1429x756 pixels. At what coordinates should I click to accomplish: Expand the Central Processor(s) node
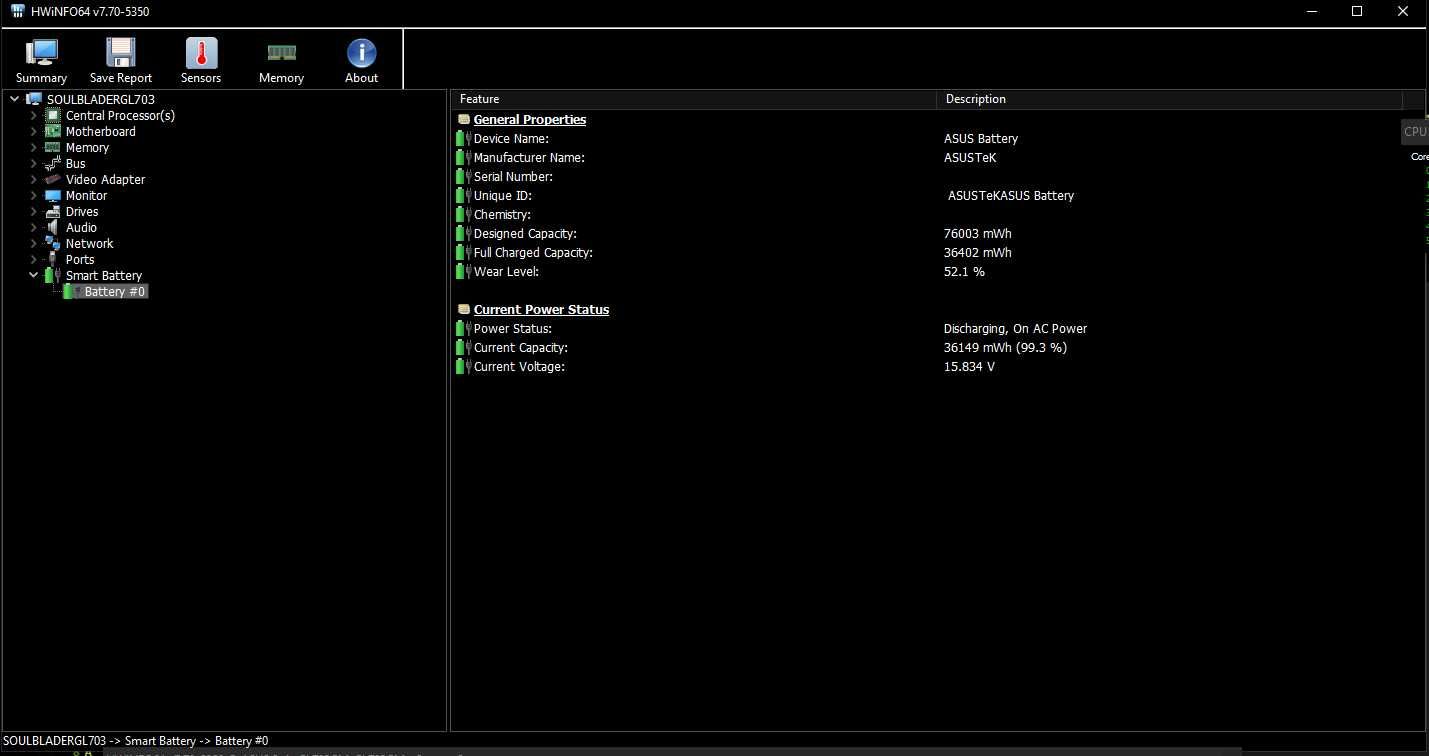(x=33, y=115)
